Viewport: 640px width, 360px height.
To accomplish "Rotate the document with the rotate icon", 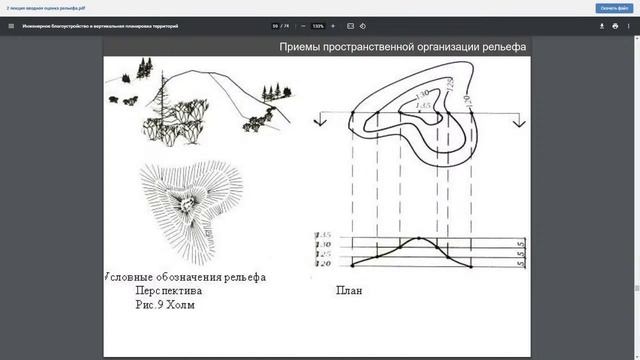I will pos(363,26).
